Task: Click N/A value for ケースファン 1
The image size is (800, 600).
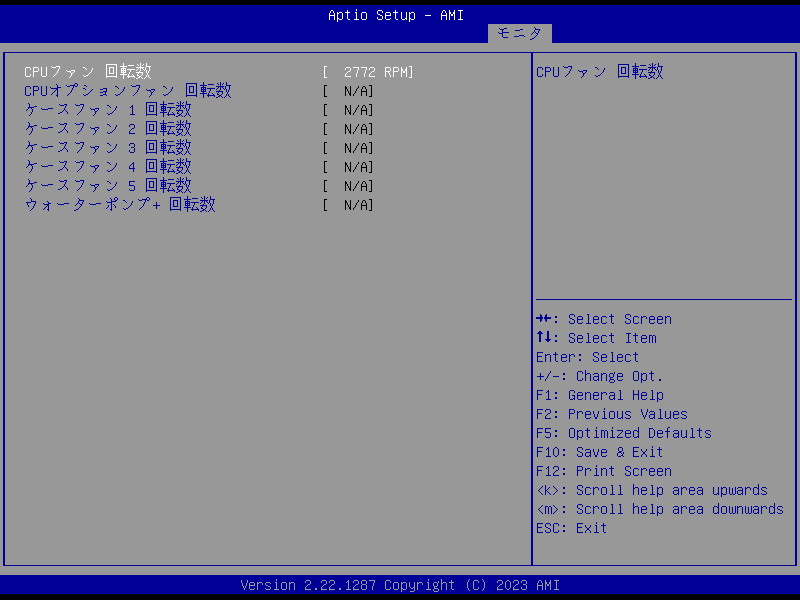Action: point(348,110)
